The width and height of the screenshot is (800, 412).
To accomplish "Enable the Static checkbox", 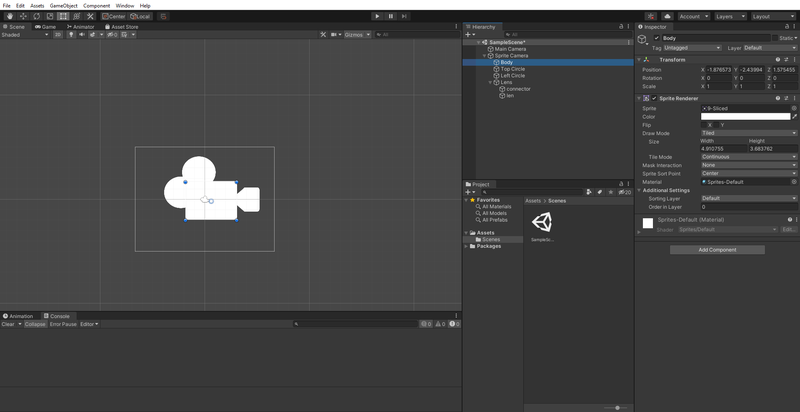I will click(x=776, y=37).
